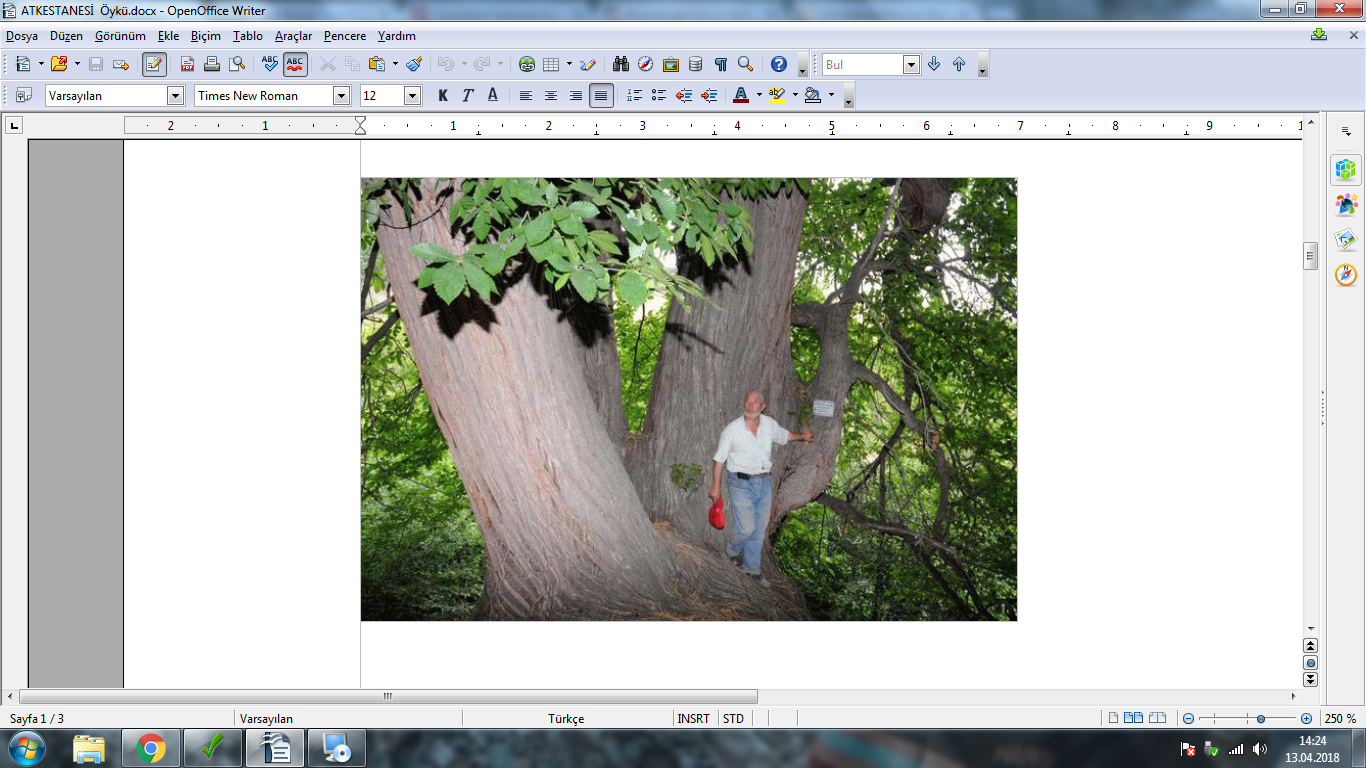Viewport: 1366px width, 768px height.
Task: Toggle Edit File mode button
Action: pos(154,64)
